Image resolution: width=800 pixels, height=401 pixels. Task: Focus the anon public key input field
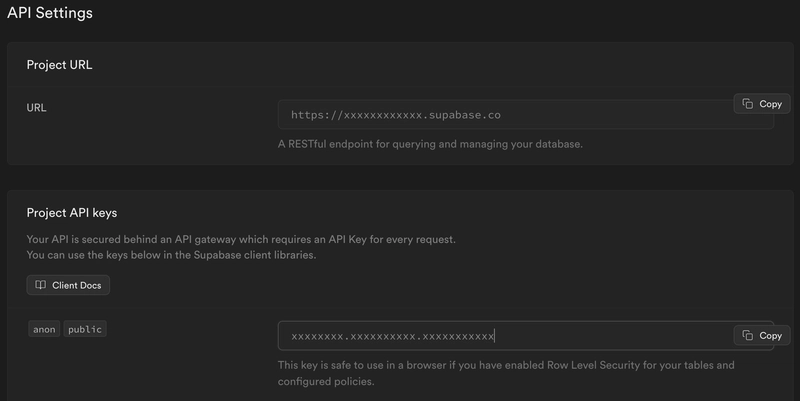526,336
